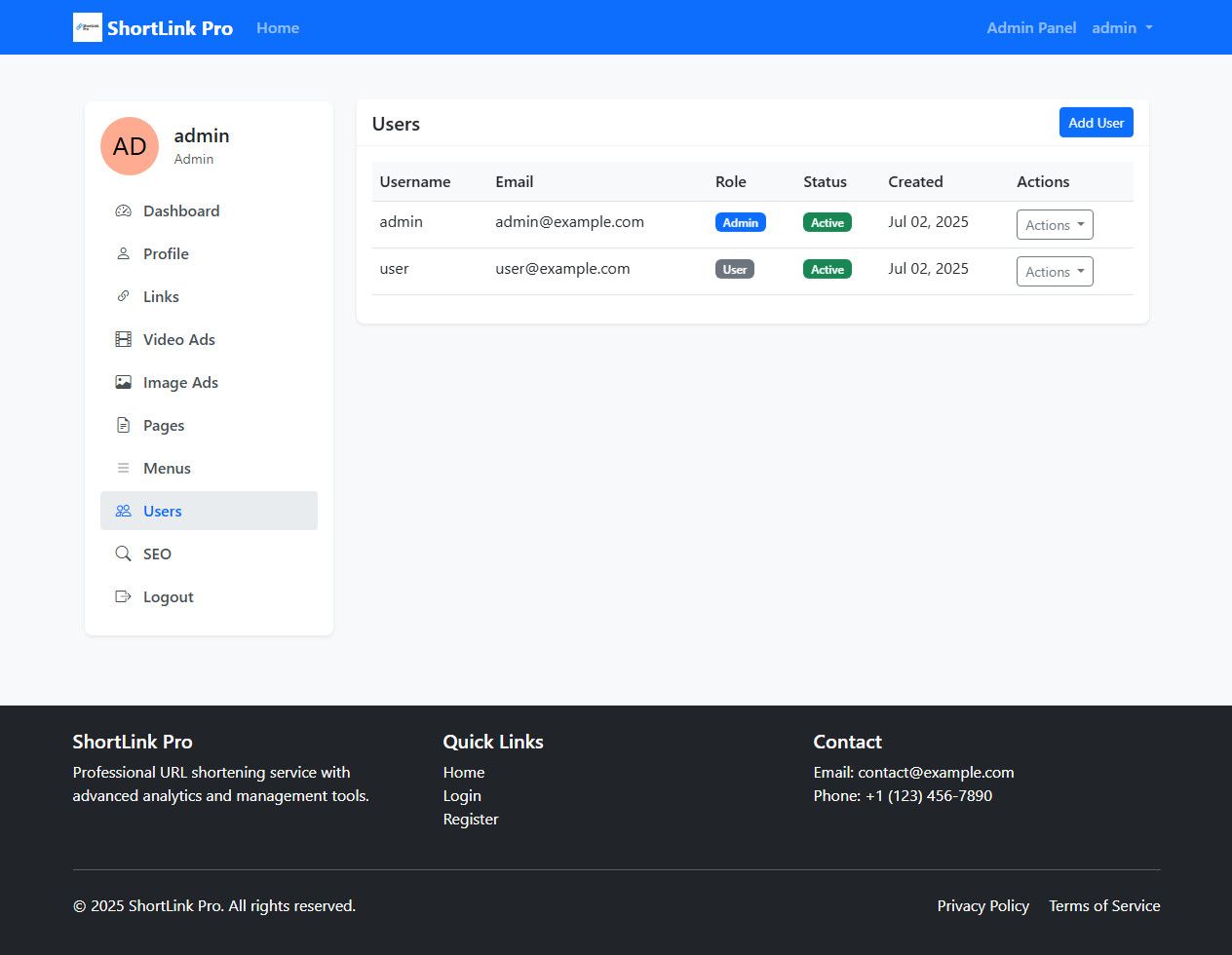Click the User role badge

(x=735, y=269)
